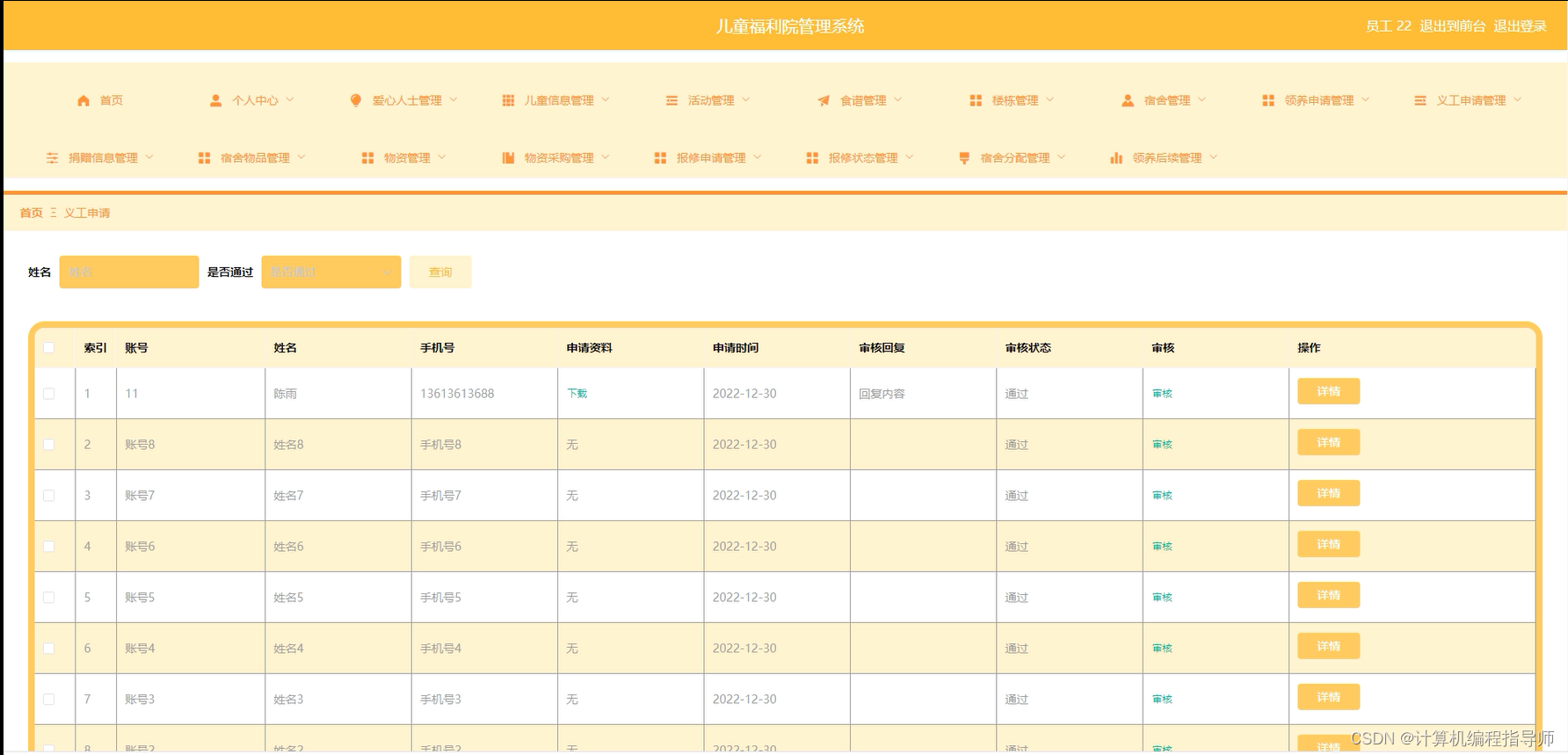The width and height of the screenshot is (1568, 755).
Task: Click the squares icon for 报修状态管理
Action: 812,158
